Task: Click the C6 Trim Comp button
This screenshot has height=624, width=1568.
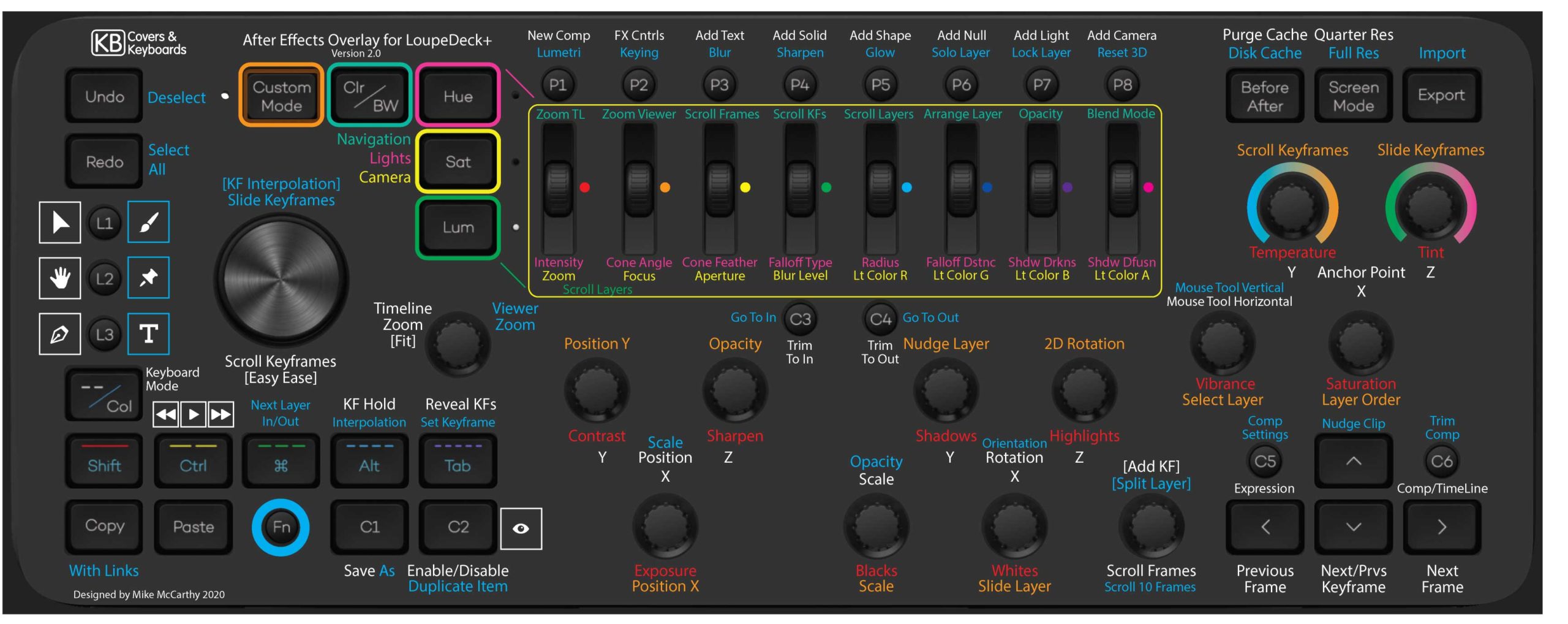Action: (1442, 461)
